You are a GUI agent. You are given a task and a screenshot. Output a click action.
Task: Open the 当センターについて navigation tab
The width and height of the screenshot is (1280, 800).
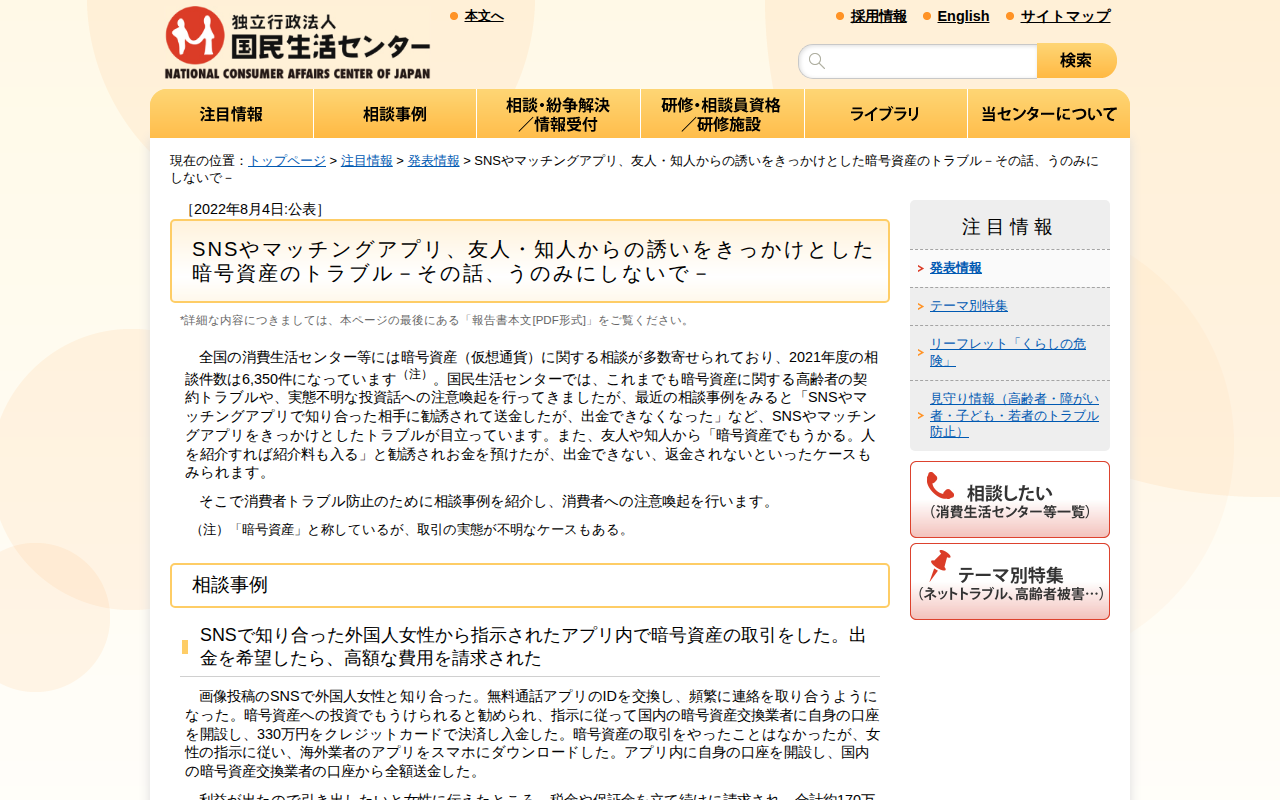(x=1049, y=114)
